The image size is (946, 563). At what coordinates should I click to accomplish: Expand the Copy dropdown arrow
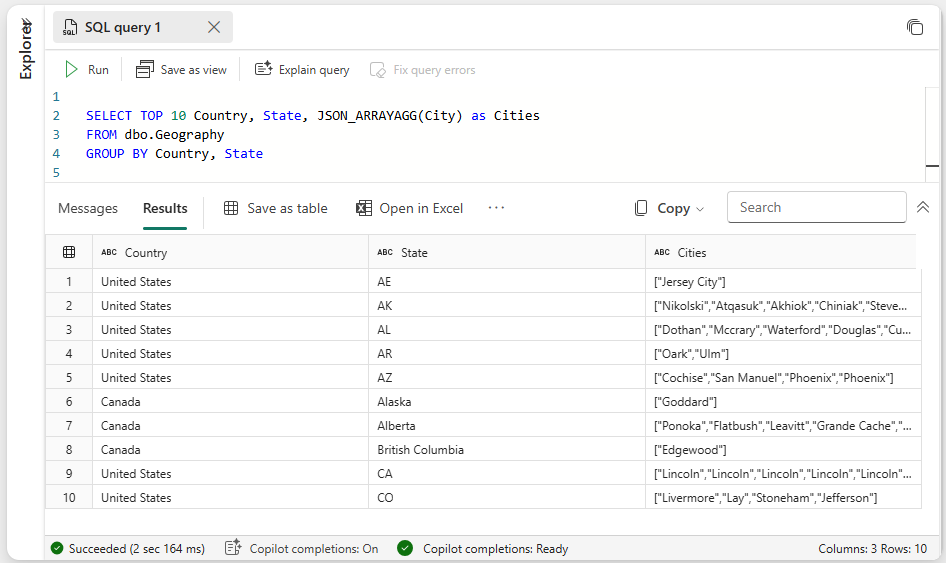coord(700,209)
